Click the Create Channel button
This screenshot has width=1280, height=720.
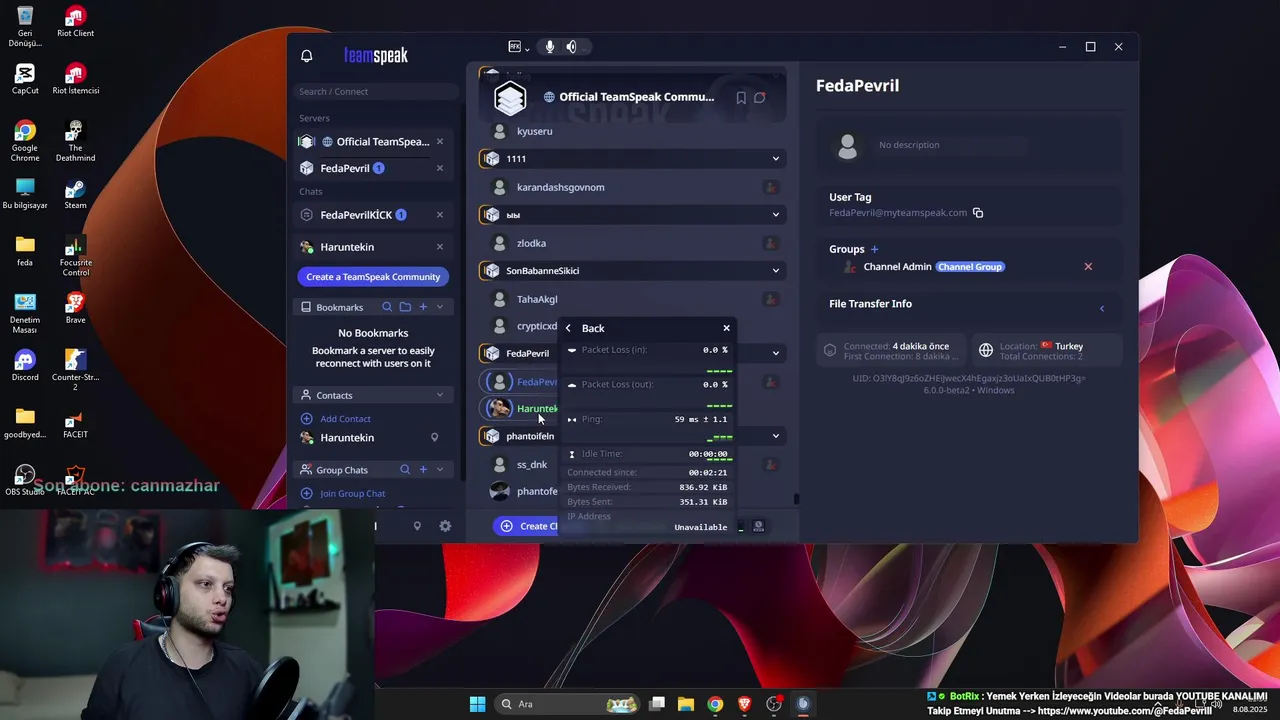tap(527, 526)
